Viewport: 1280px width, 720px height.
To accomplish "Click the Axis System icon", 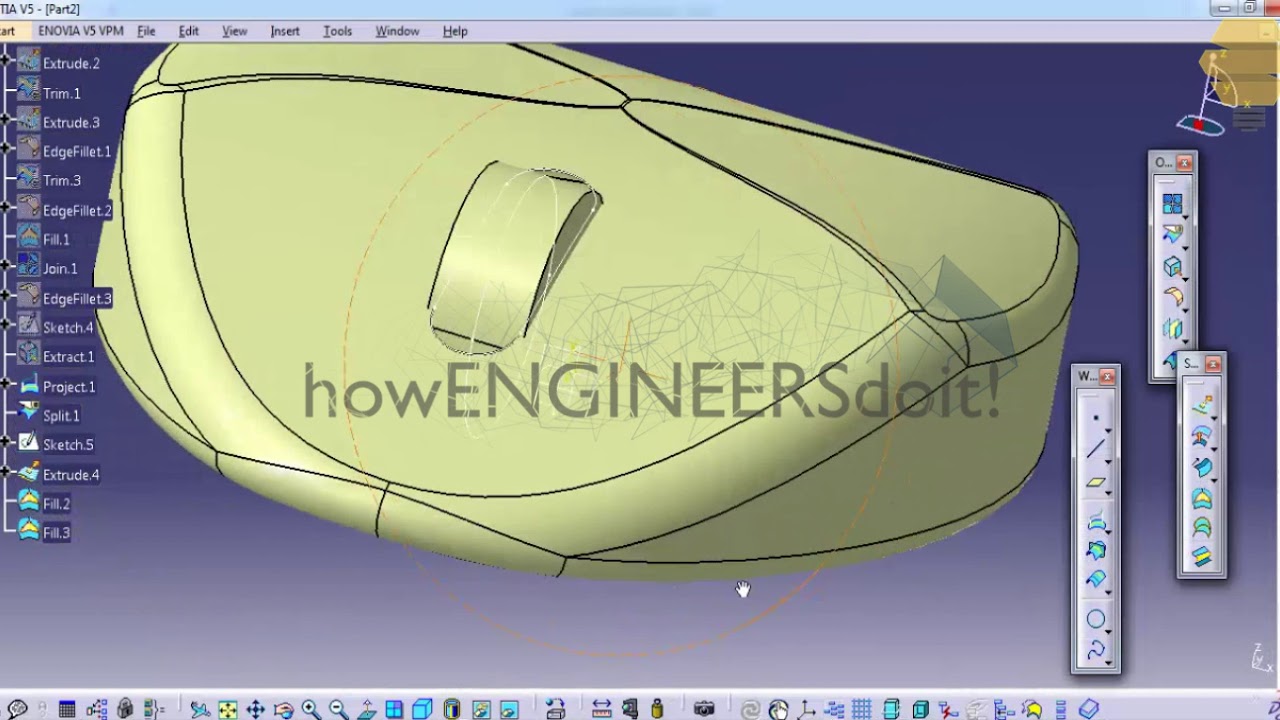I will pyautogui.click(x=806, y=709).
